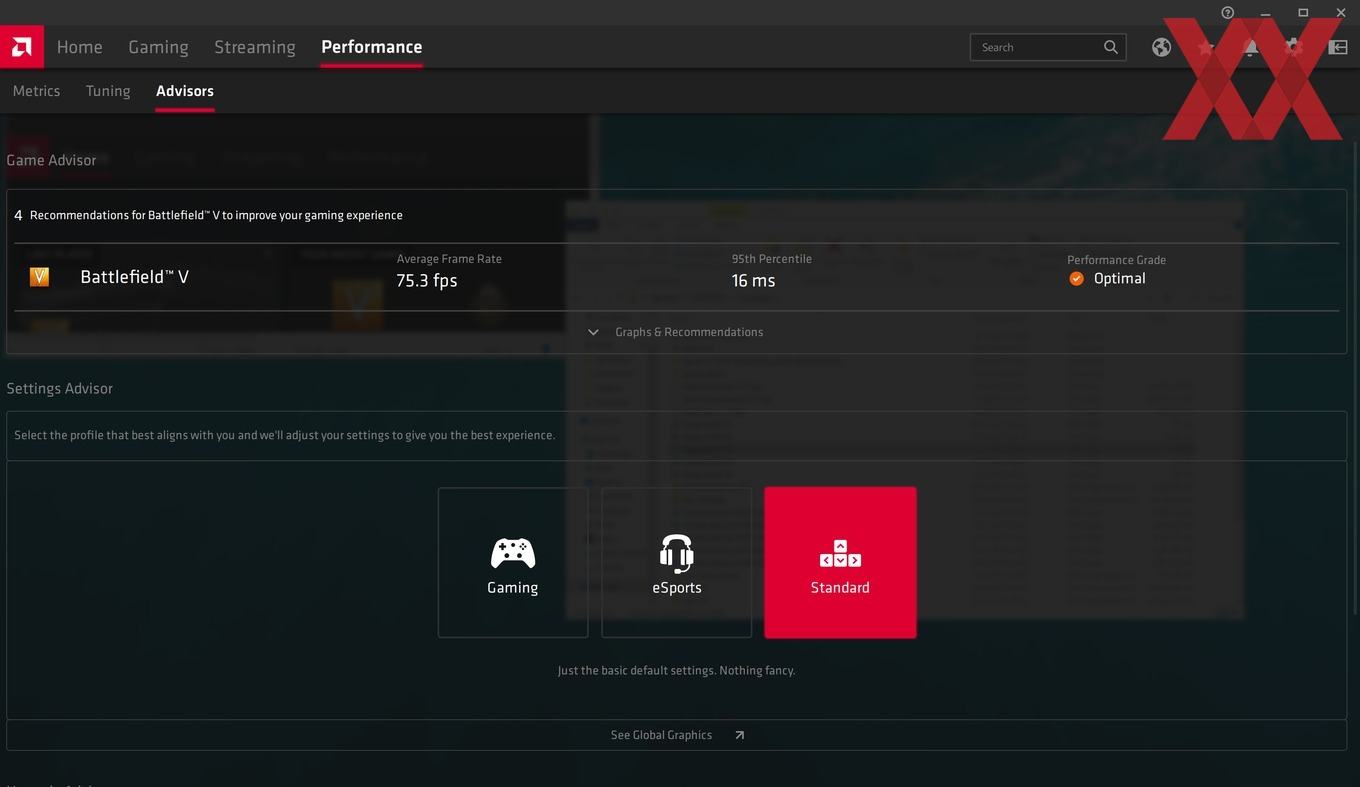1360x787 pixels.
Task: Open the help question mark icon
Action: click(1228, 13)
